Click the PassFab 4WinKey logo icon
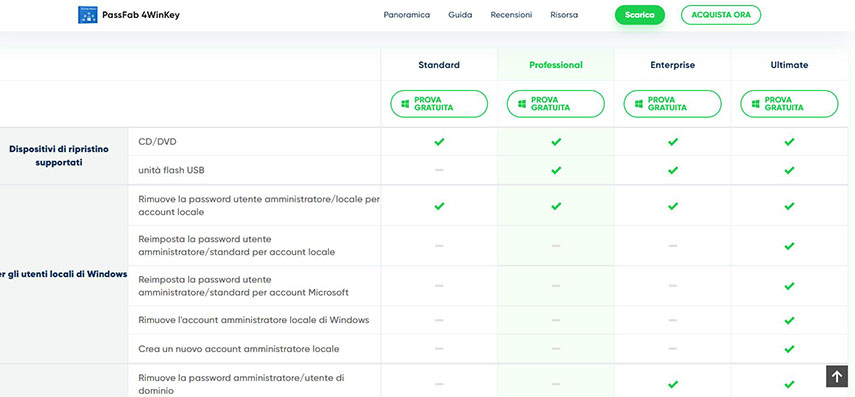The height and width of the screenshot is (397, 855). [87, 15]
